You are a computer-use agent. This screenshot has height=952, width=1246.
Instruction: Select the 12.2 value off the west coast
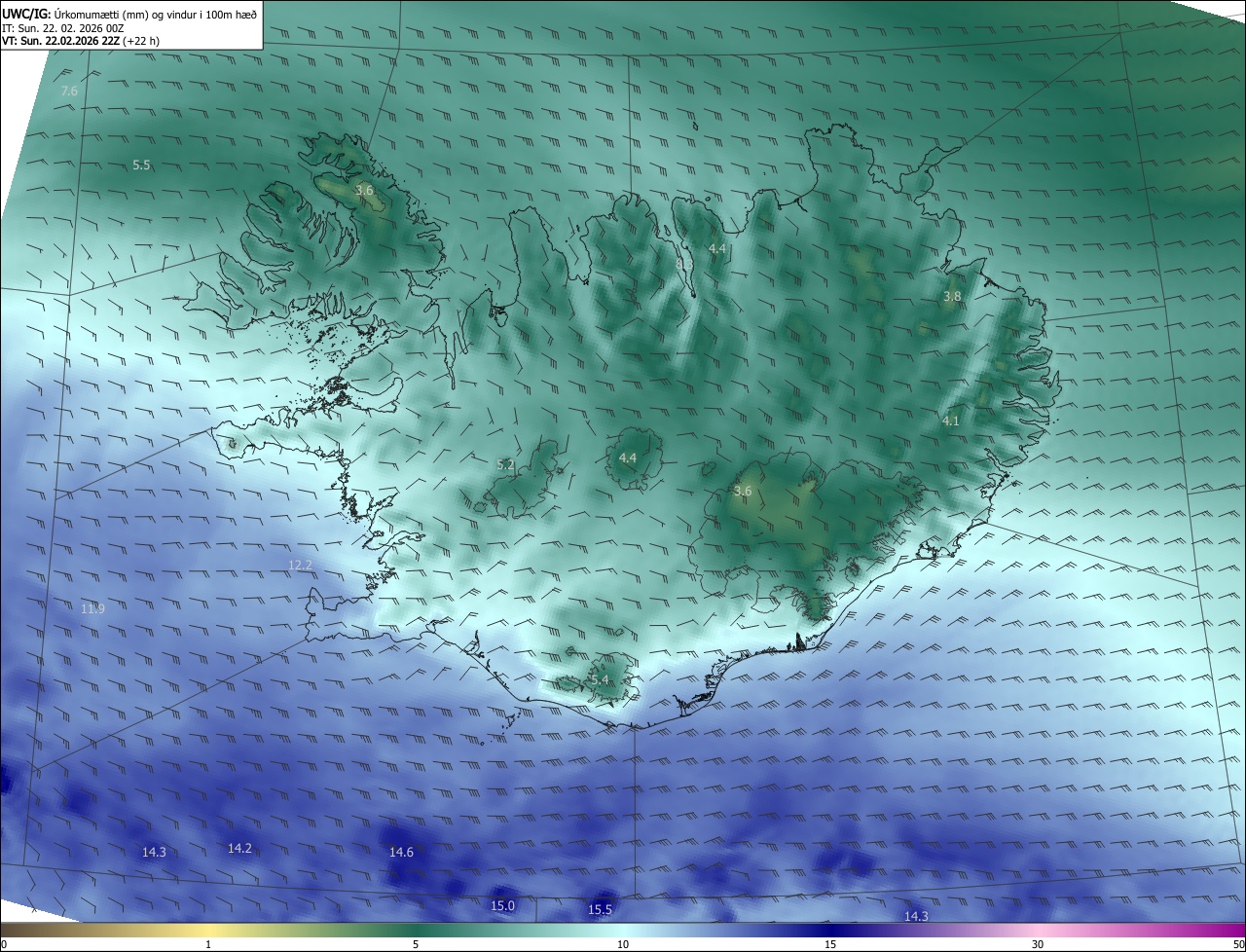(x=301, y=566)
